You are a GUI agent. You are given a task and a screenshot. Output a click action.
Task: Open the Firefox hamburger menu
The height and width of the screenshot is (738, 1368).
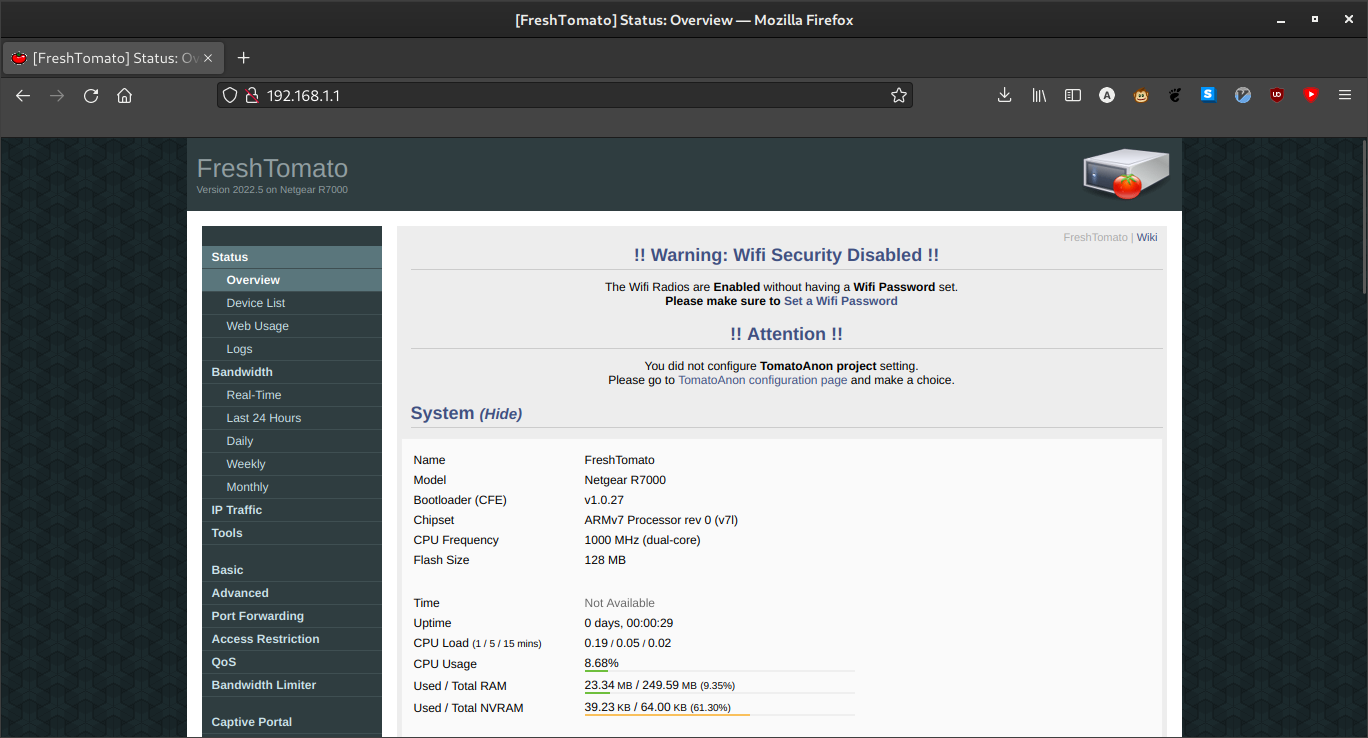[1345, 95]
